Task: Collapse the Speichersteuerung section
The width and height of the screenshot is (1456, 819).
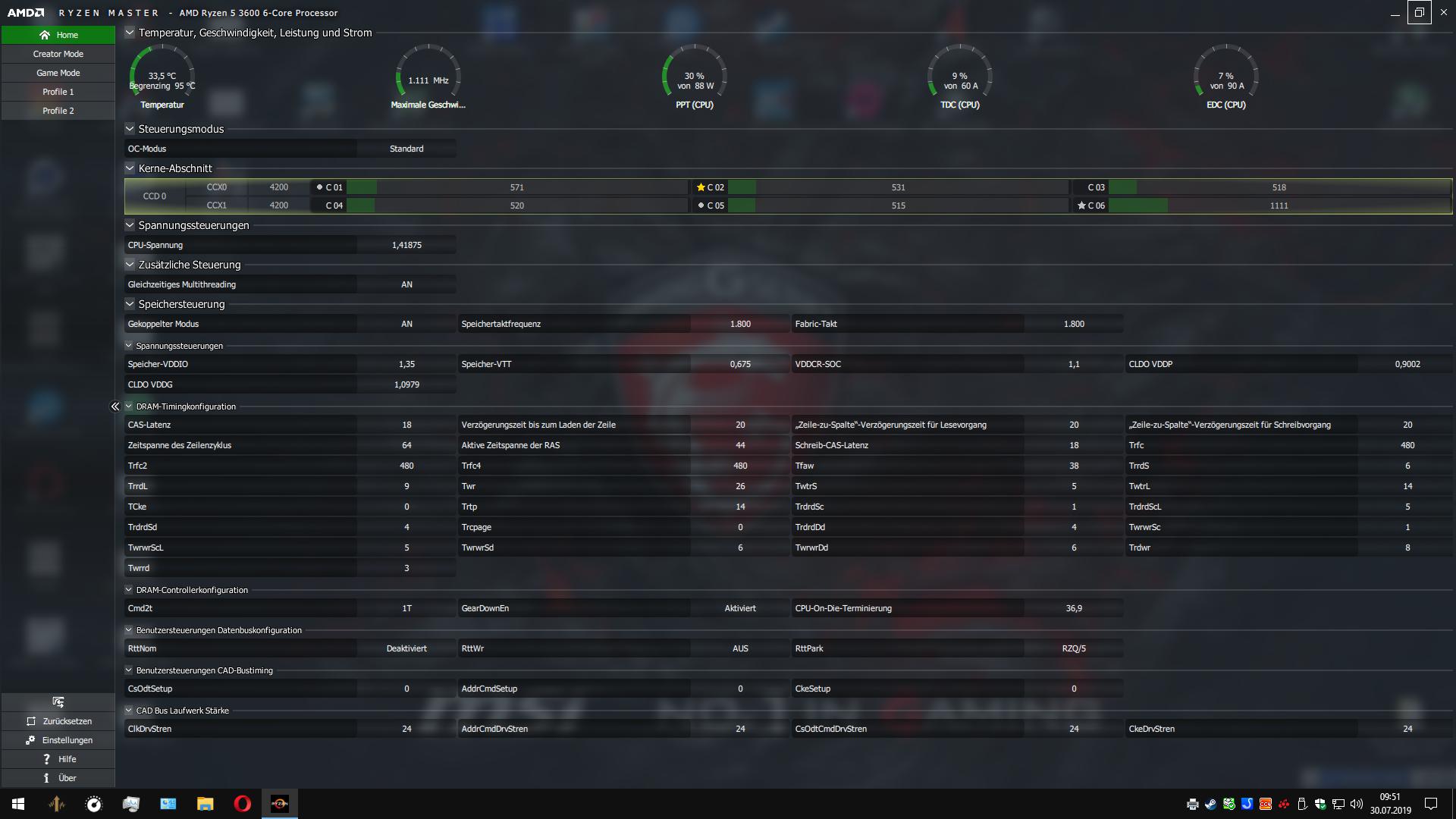Action: click(130, 304)
